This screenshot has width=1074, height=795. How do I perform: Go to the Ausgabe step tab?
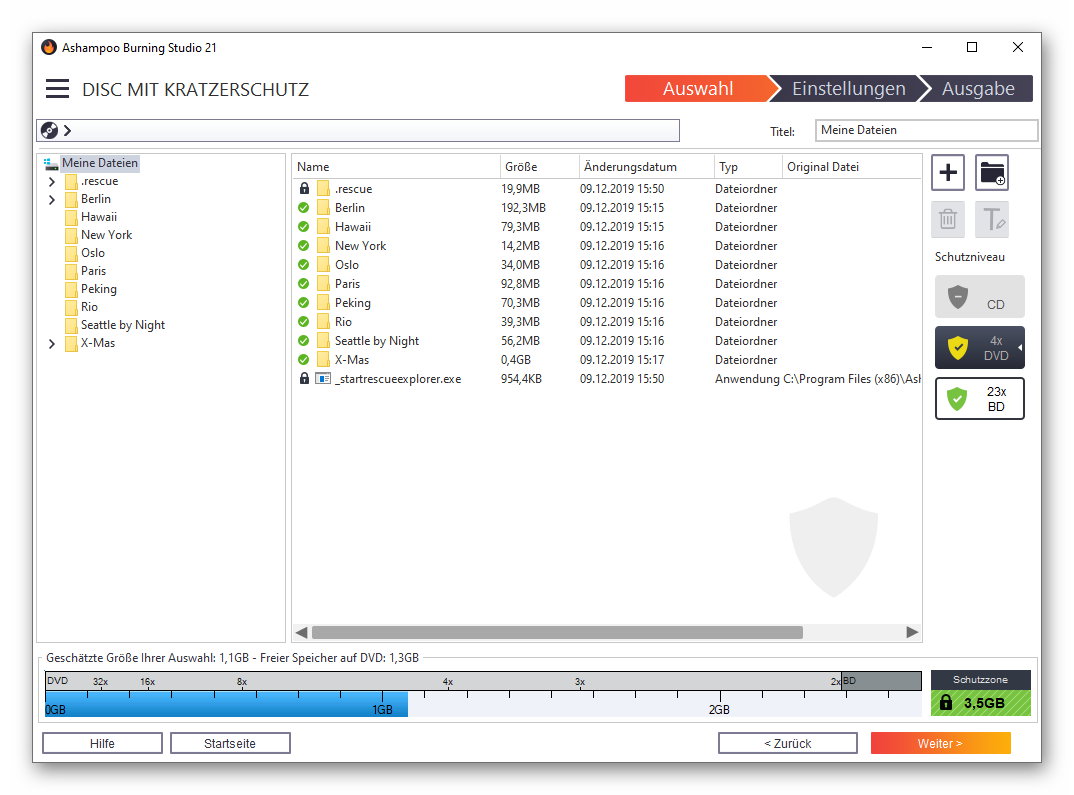point(977,89)
